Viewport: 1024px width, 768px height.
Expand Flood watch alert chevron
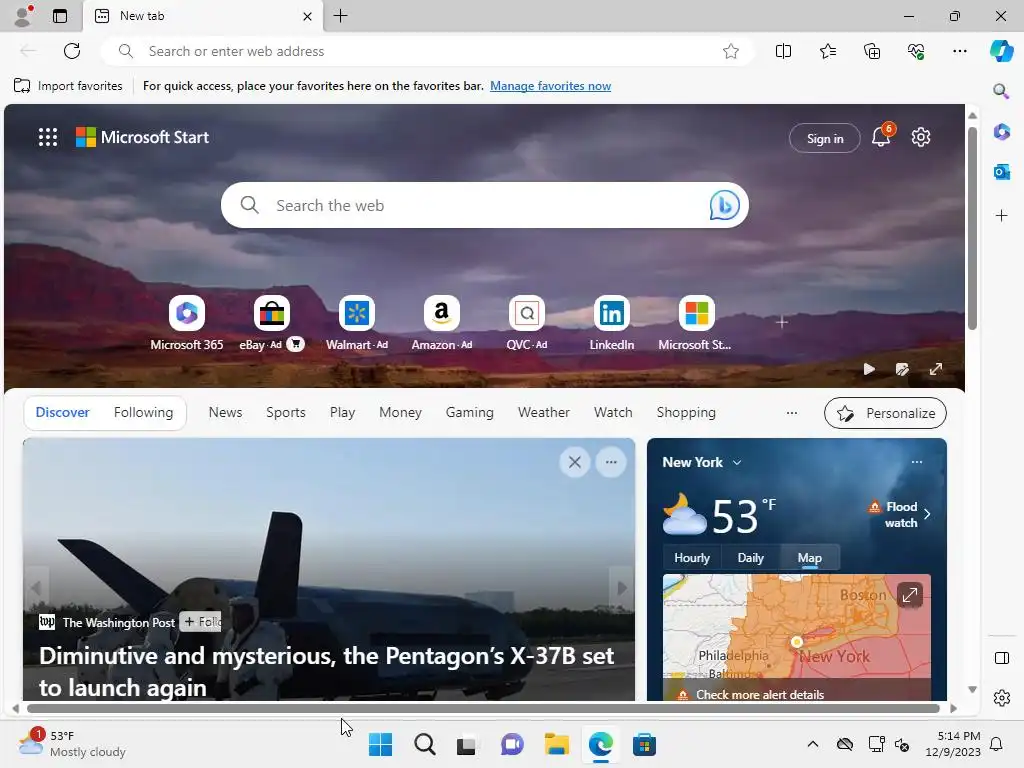tap(927, 514)
